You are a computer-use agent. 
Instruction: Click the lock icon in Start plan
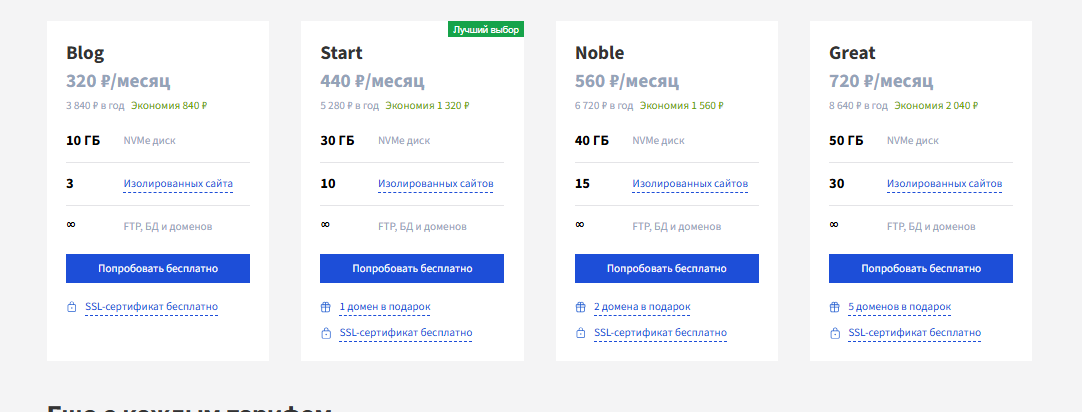326,333
